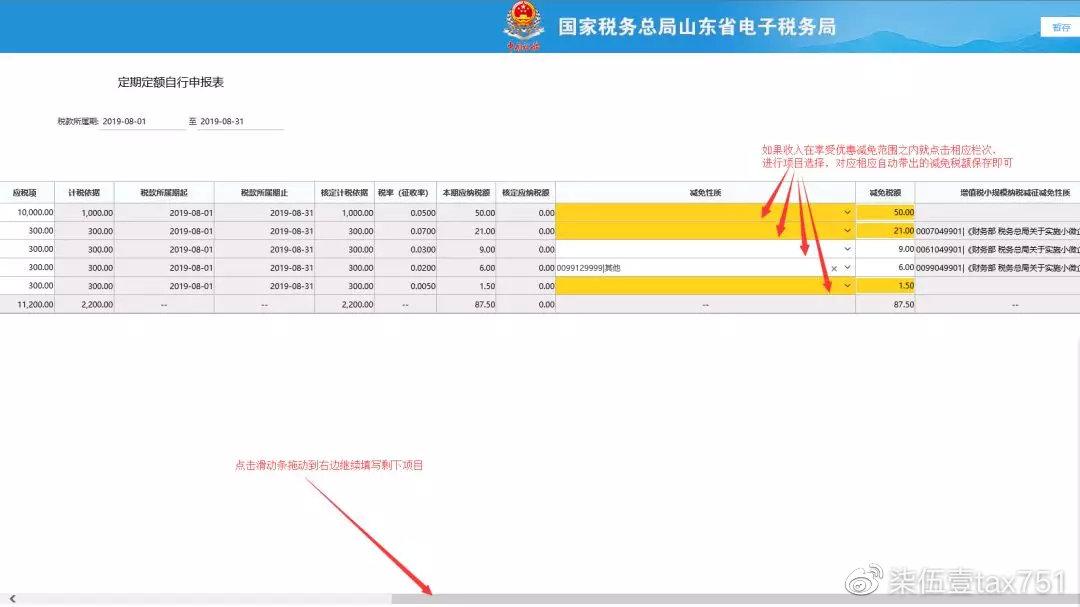
Task: Click the cell starting with 0099049901
Action: pyautogui.click(x=998, y=268)
